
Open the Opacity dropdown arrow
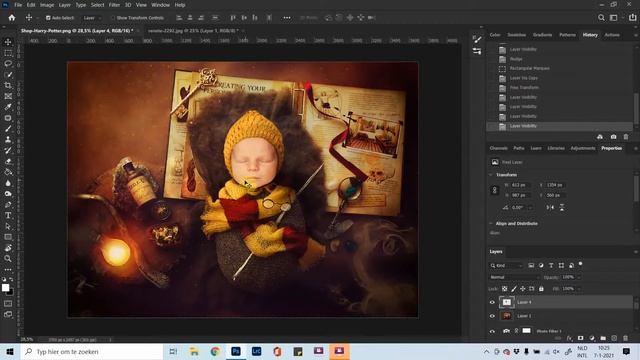[578, 277]
